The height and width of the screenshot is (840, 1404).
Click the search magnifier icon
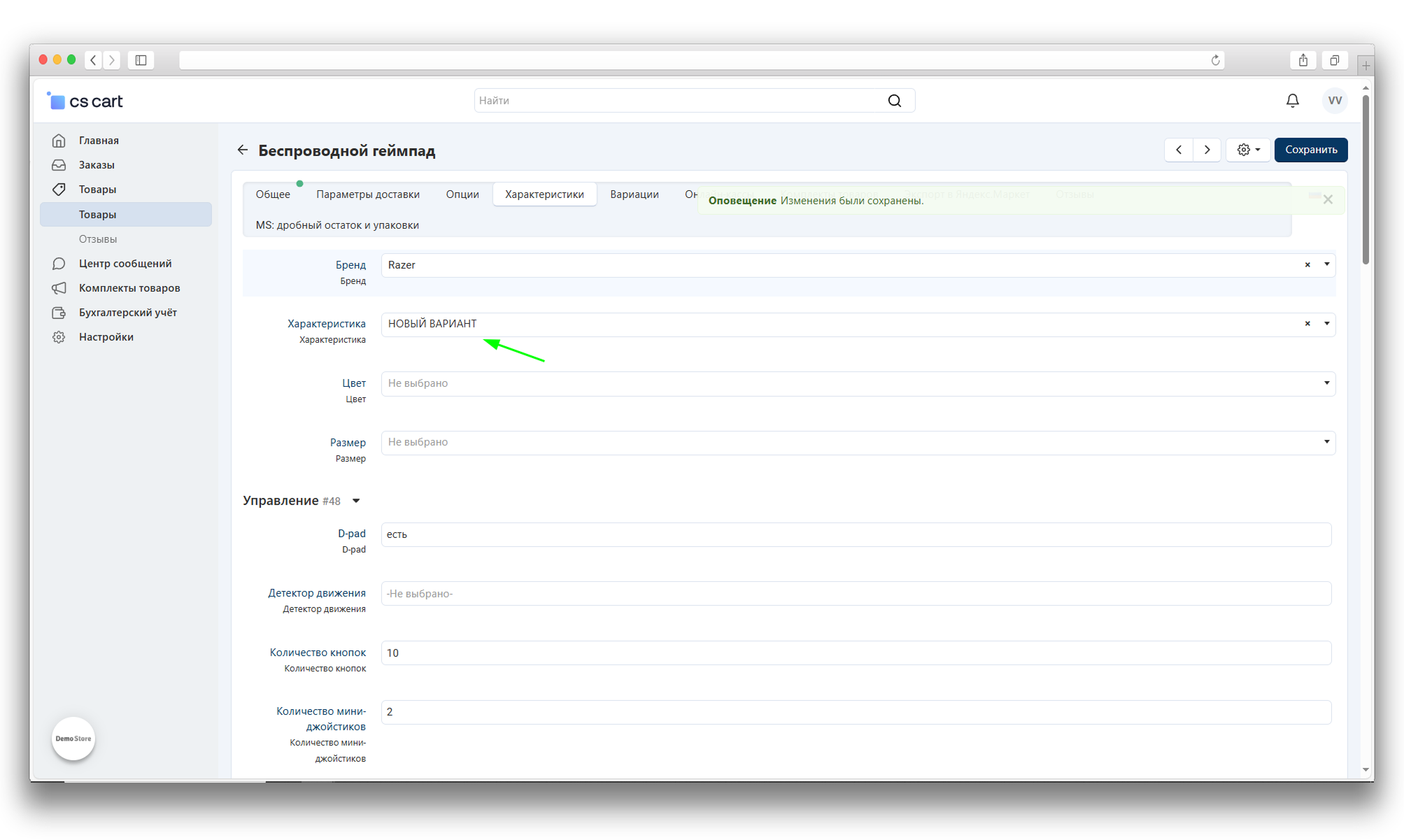pos(894,101)
